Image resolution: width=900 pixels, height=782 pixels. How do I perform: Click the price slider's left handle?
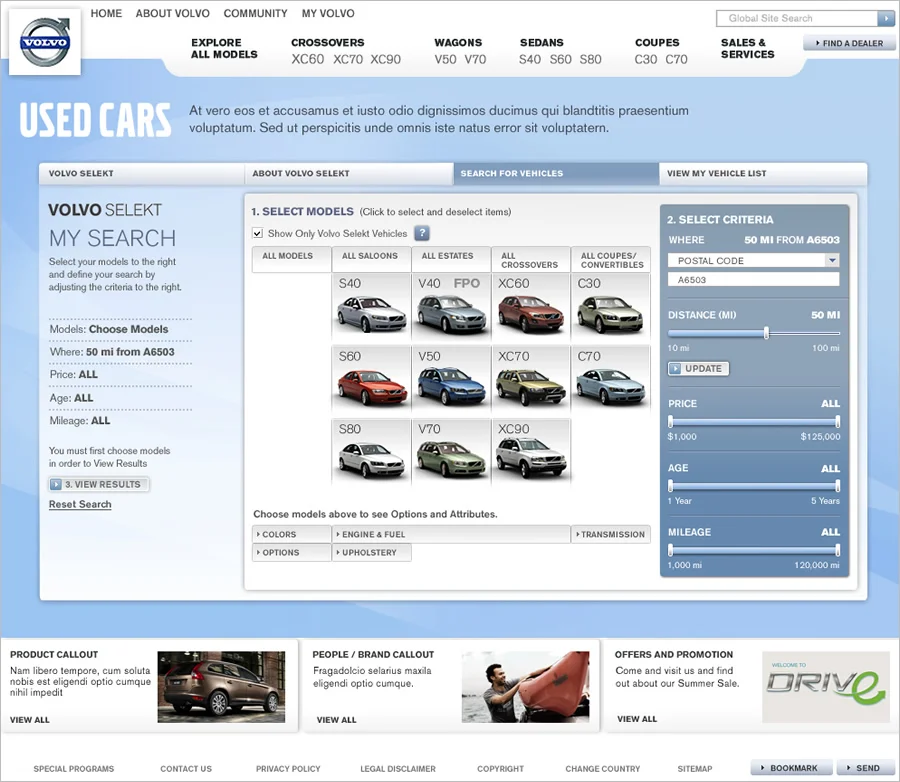pos(670,422)
